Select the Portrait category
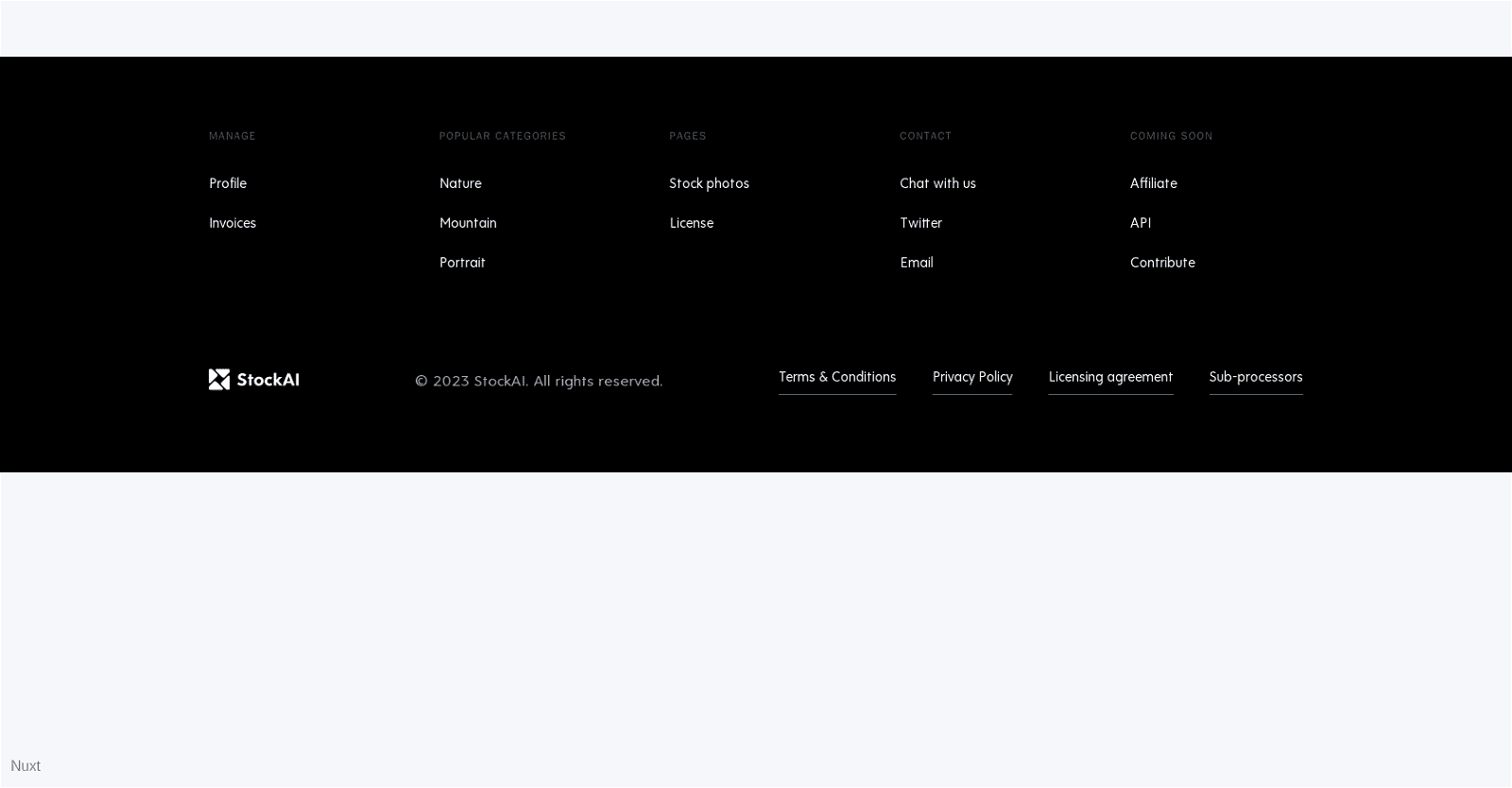Viewport: 1512px width, 788px height. (x=462, y=263)
